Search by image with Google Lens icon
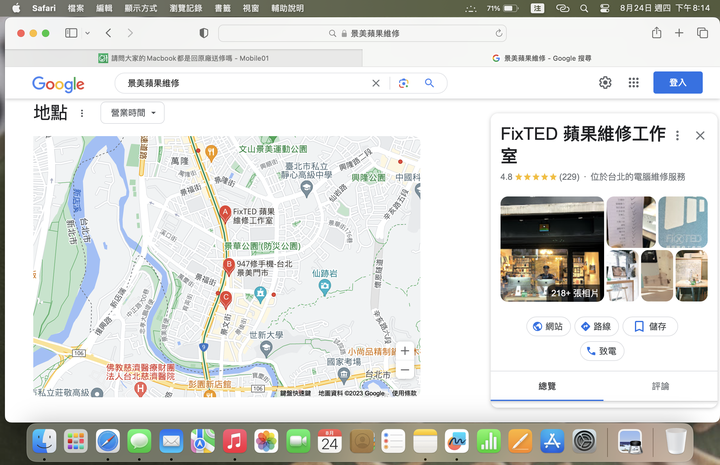The width and height of the screenshot is (720, 465). click(404, 83)
